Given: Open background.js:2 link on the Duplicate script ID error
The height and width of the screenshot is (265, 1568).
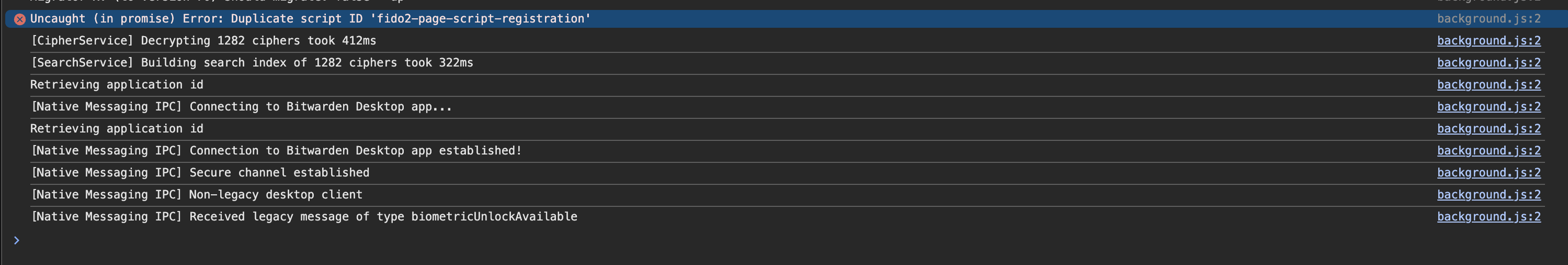Looking at the screenshot, I should (x=1489, y=19).
